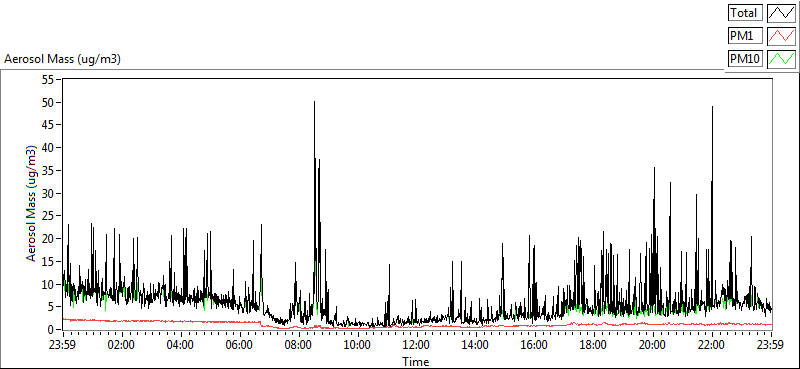The height and width of the screenshot is (369, 800).
Task: Click the 12:00 time axis marker
Action: click(x=416, y=344)
